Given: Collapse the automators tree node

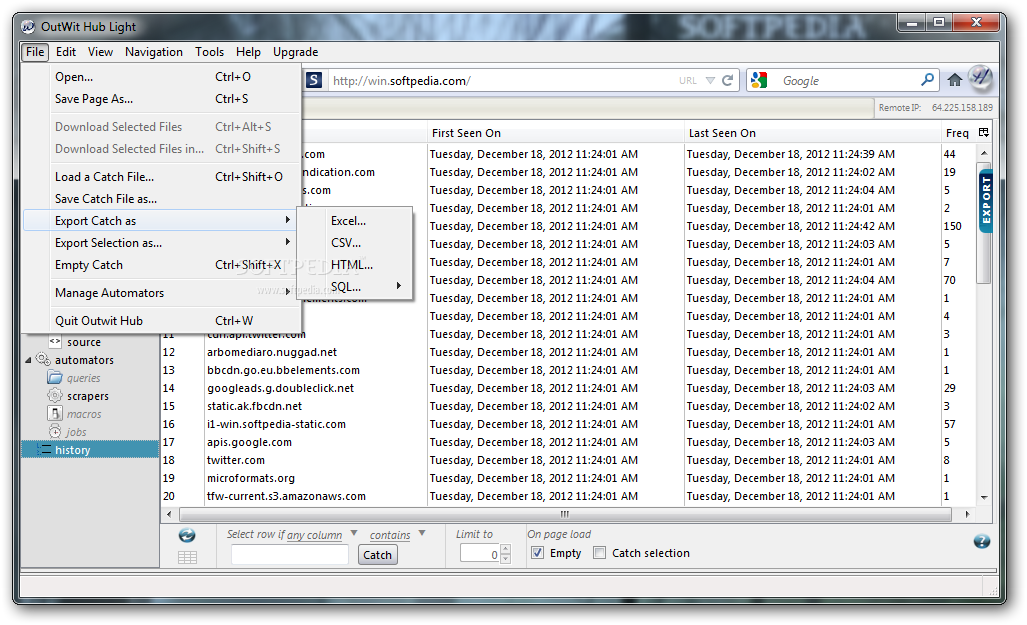Looking at the screenshot, I should [28, 360].
